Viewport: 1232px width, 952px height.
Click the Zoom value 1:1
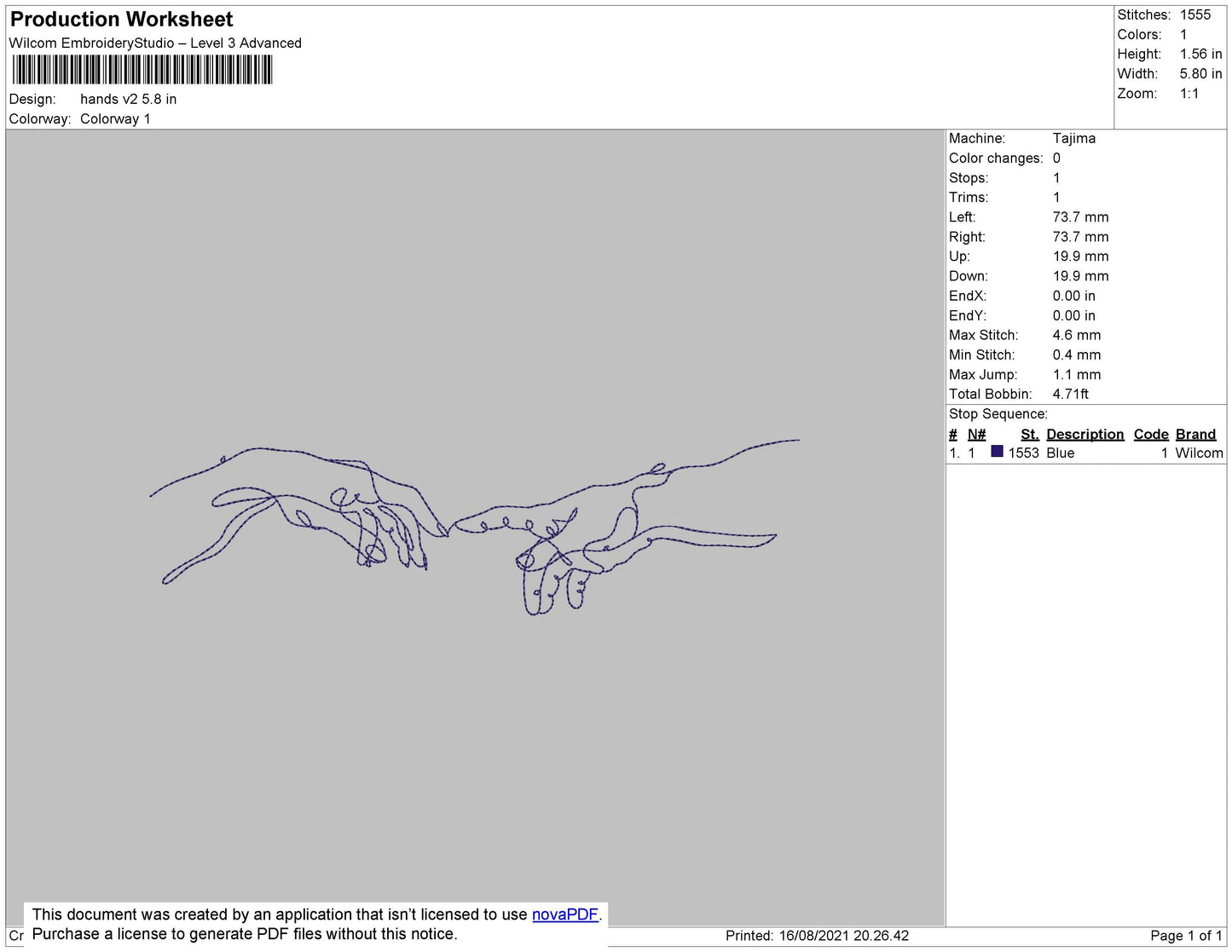pos(1189,94)
